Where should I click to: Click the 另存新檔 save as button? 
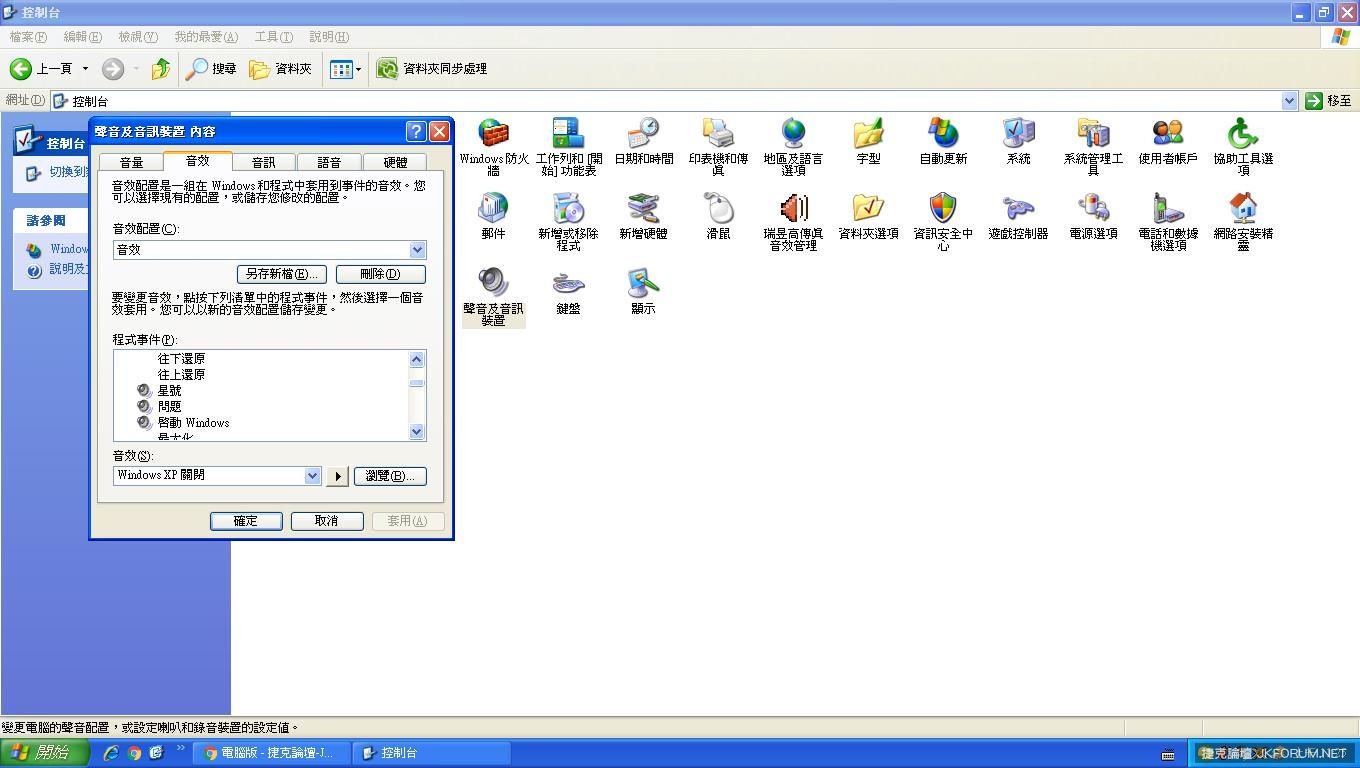click(x=282, y=274)
